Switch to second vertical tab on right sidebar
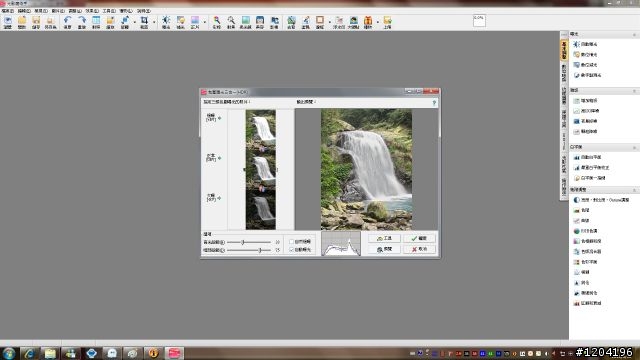The height and width of the screenshot is (360, 640). tap(564, 72)
